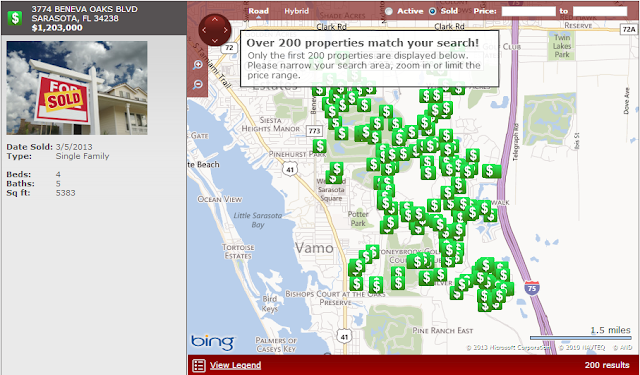Screen dimensions: 640x375
Task: Click the Pinehurst Park label
Action: point(297,154)
